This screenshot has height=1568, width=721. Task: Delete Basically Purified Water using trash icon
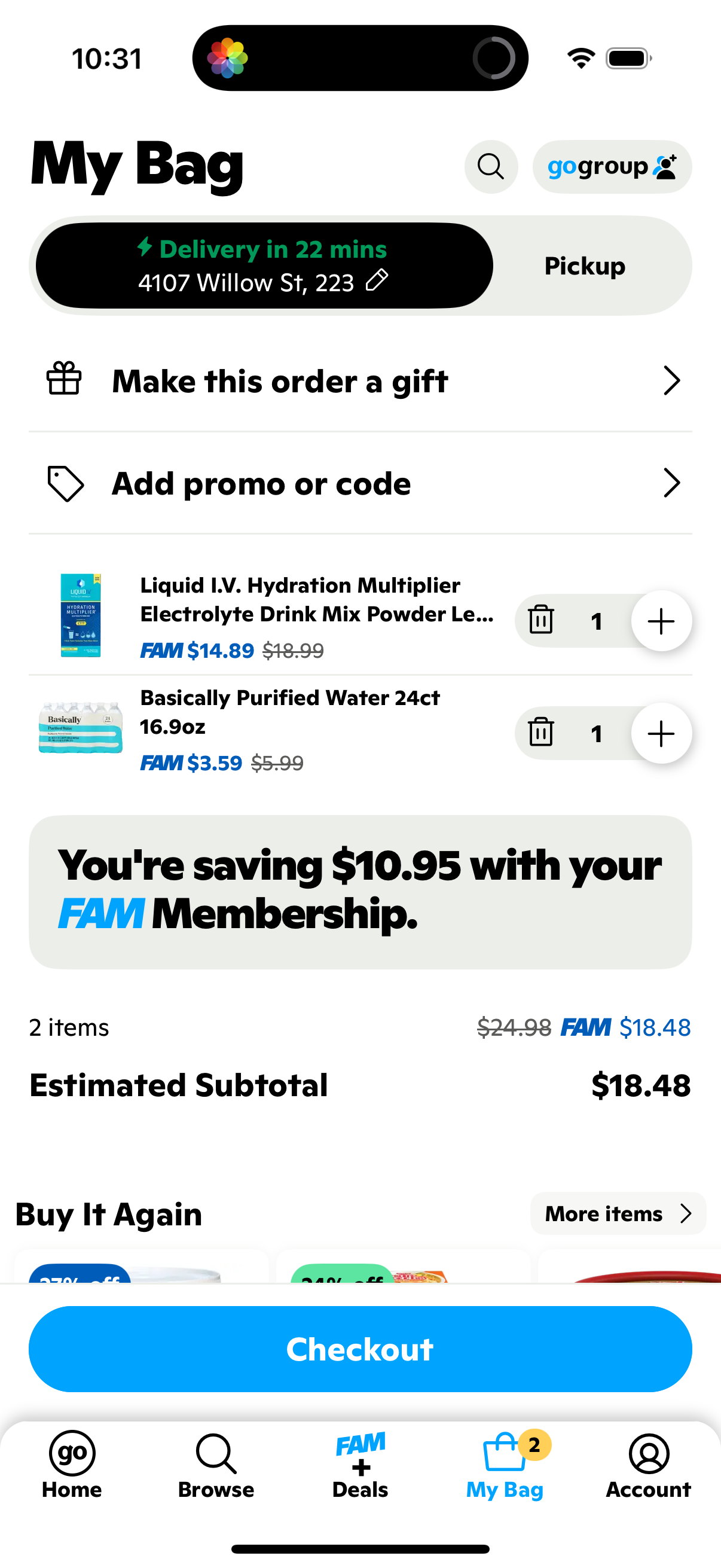[x=541, y=734]
